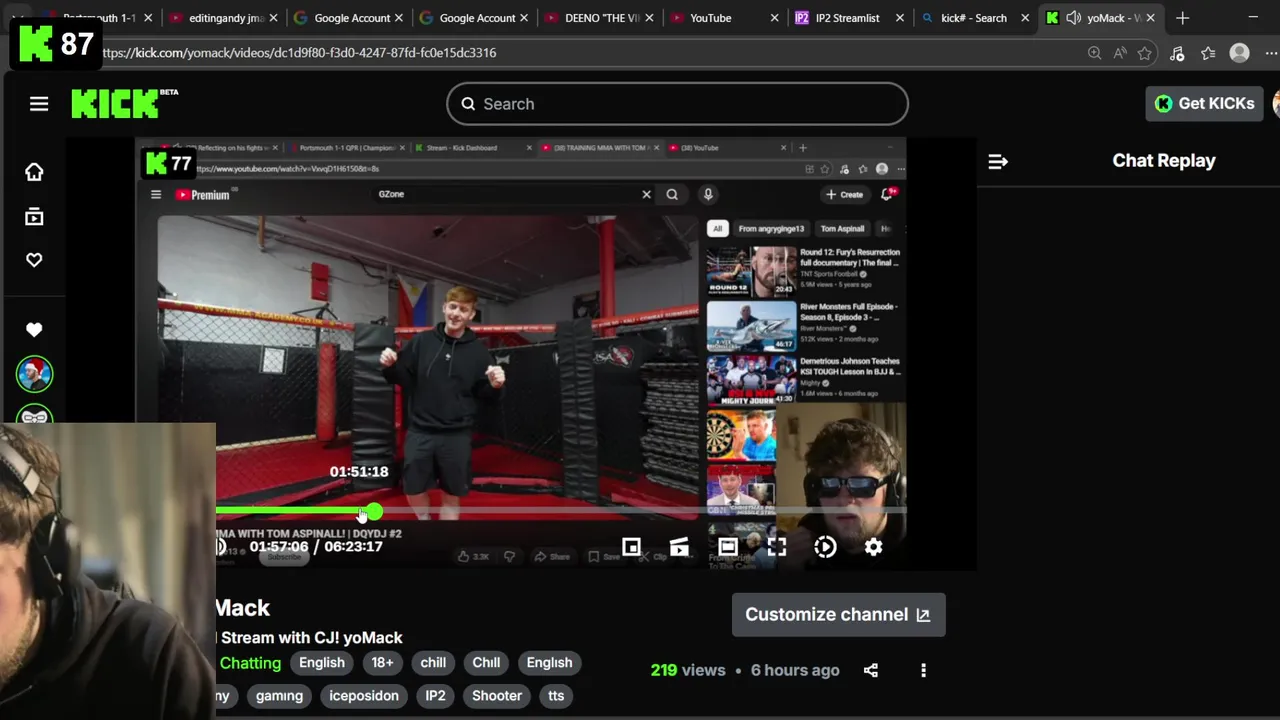Viewport: 1280px width, 720px height.
Task: Toggle Read aloud icon in address bar
Action: coord(1119,53)
